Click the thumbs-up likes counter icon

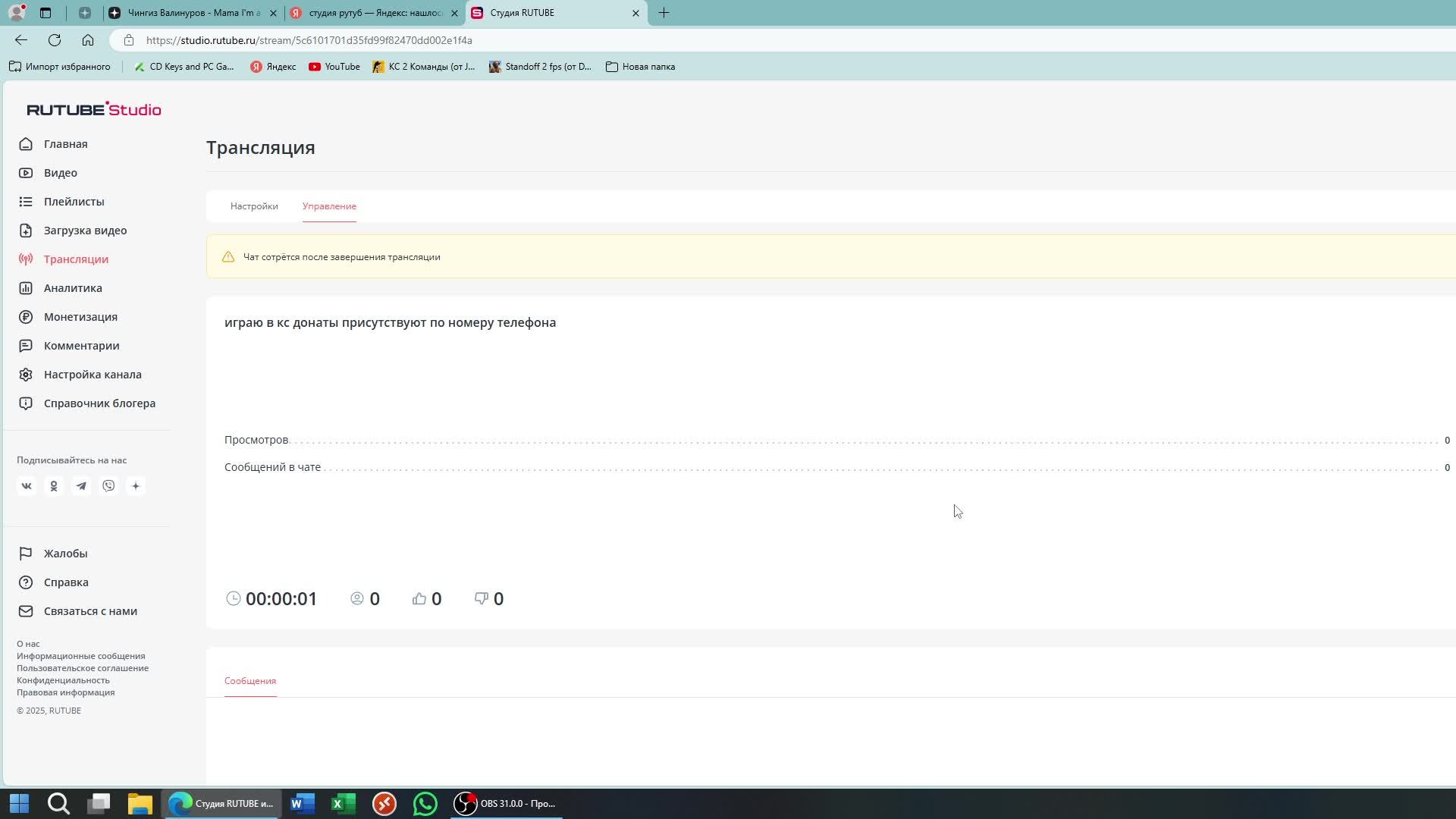click(x=419, y=599)
